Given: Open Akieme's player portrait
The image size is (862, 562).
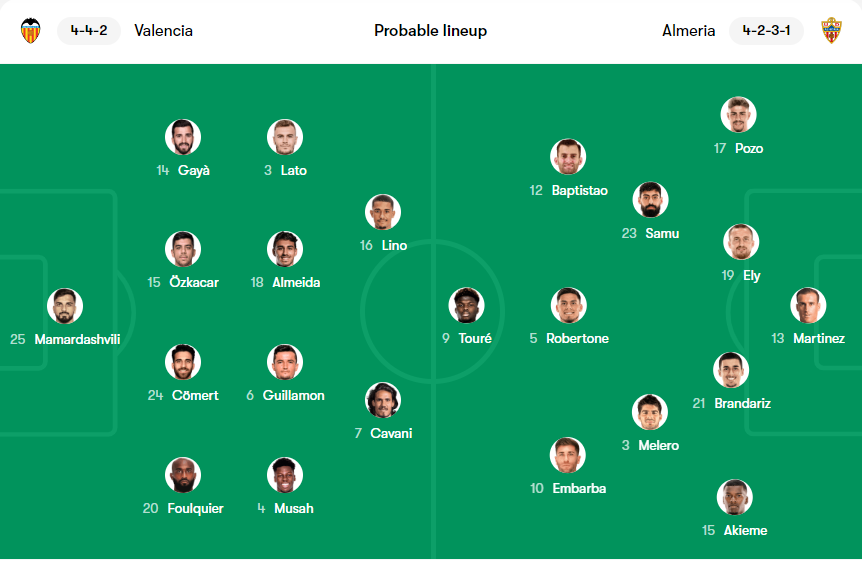Looking at the screenshot, I should [734, 498].
